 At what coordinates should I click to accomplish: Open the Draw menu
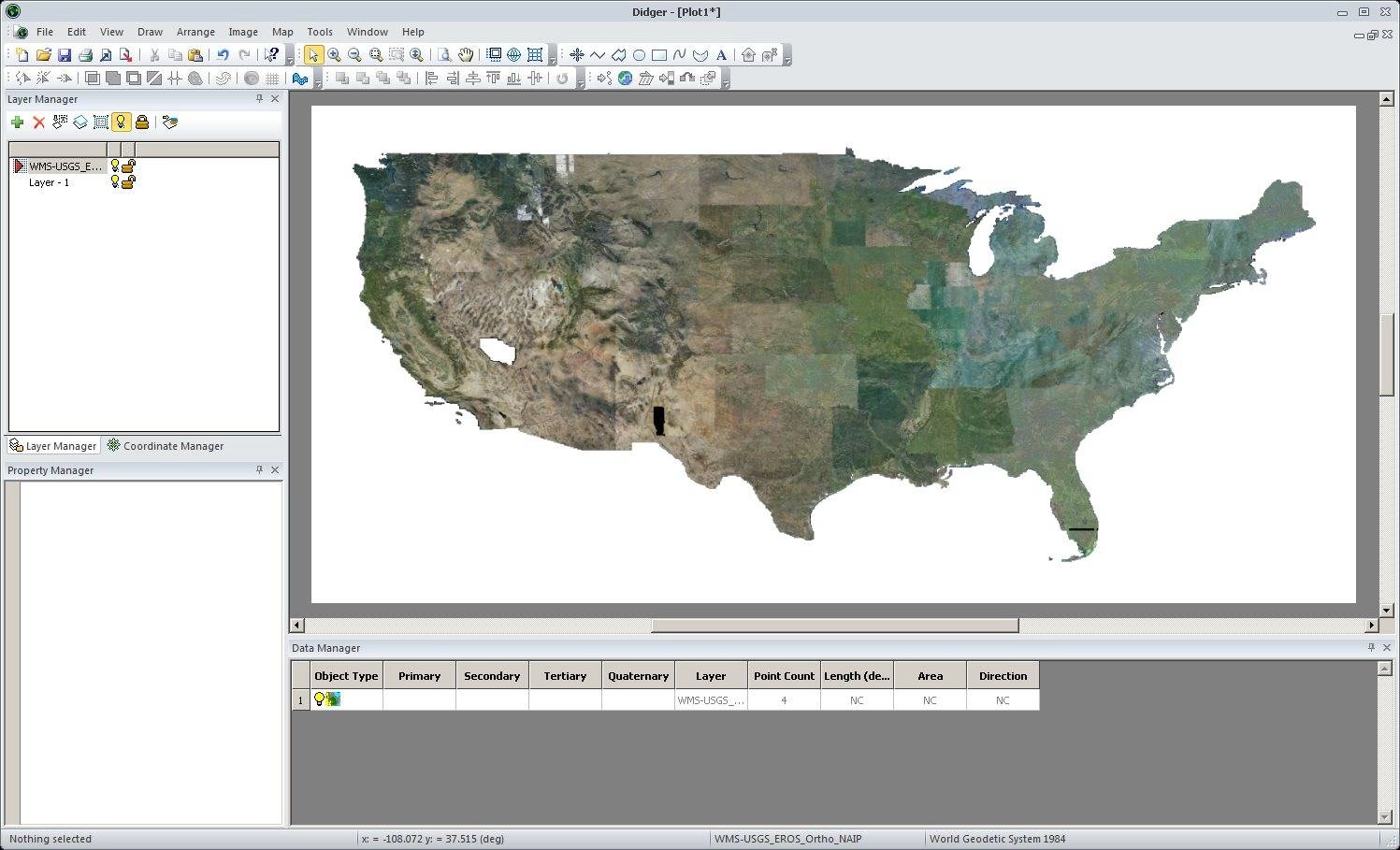point(150,32)
